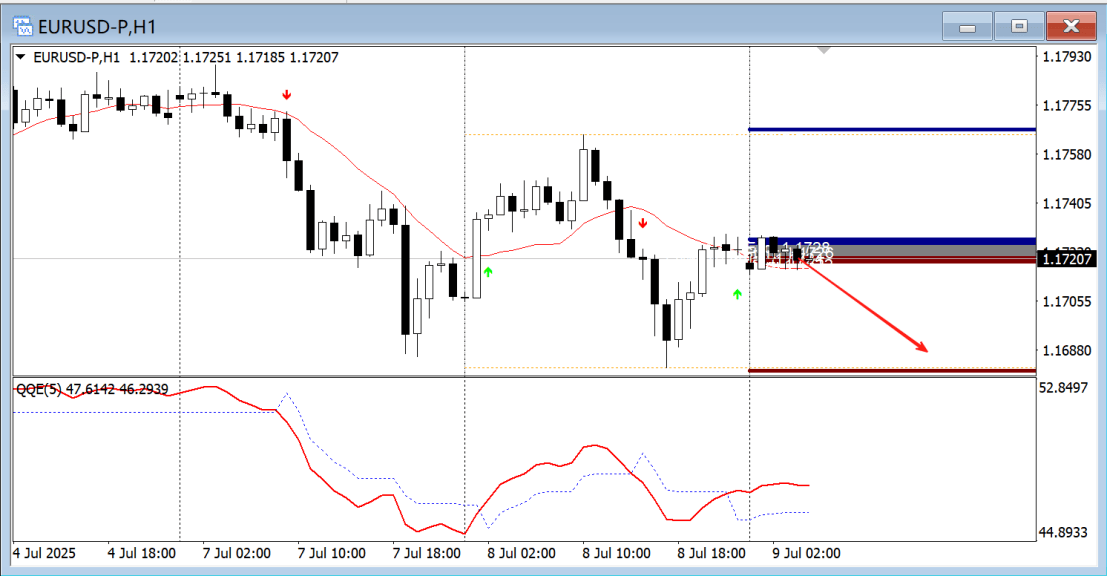Select the green buy arrow near 8 Jul 02:00
1108x576 pixels.
point(488,271)
